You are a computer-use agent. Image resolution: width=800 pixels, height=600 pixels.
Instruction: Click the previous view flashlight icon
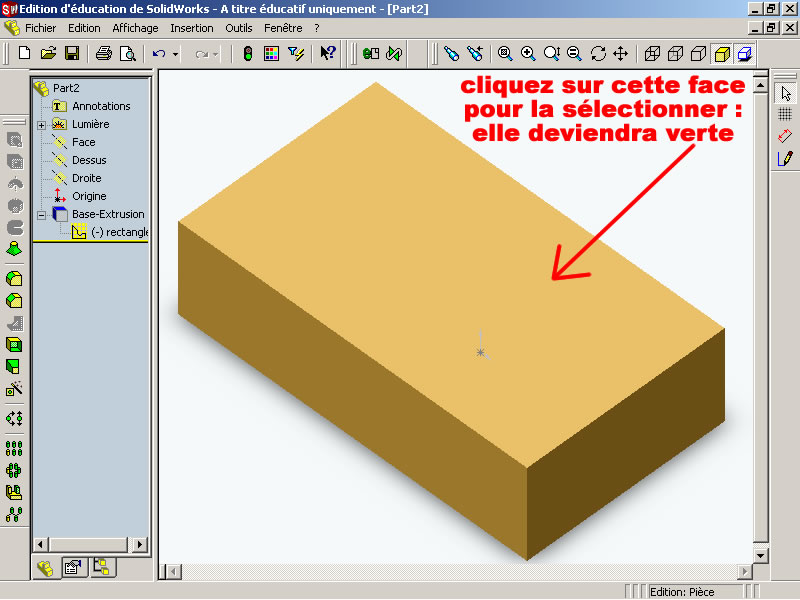click(452, 53)
